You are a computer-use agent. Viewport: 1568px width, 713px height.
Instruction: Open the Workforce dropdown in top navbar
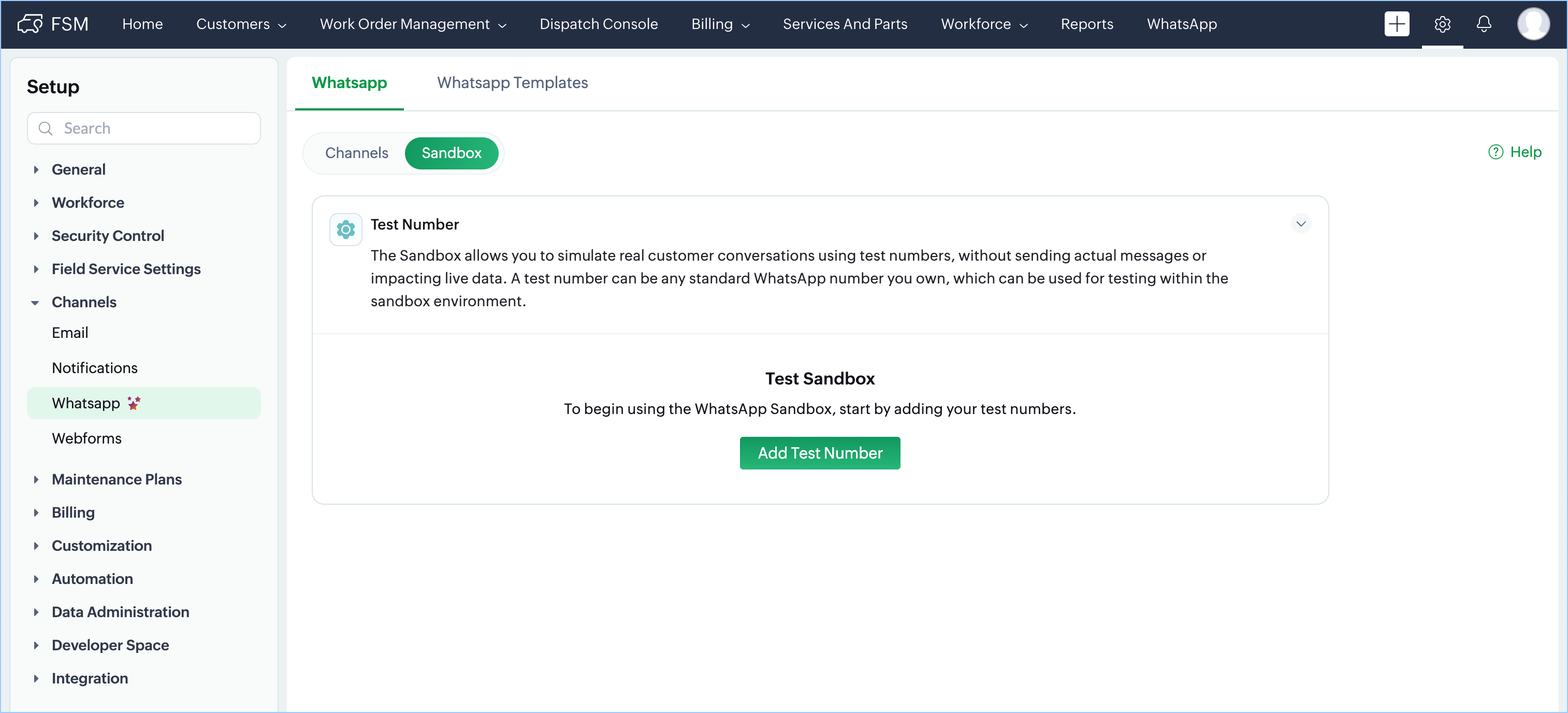(984, 24)
